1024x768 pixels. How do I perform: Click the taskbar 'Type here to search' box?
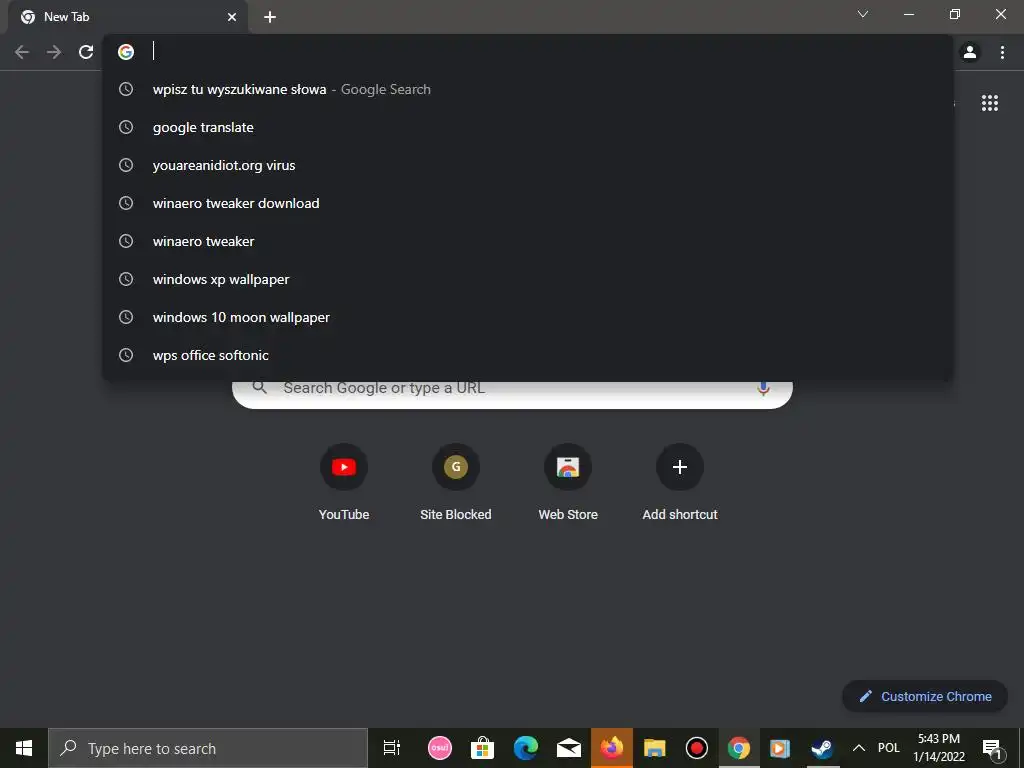208,748
